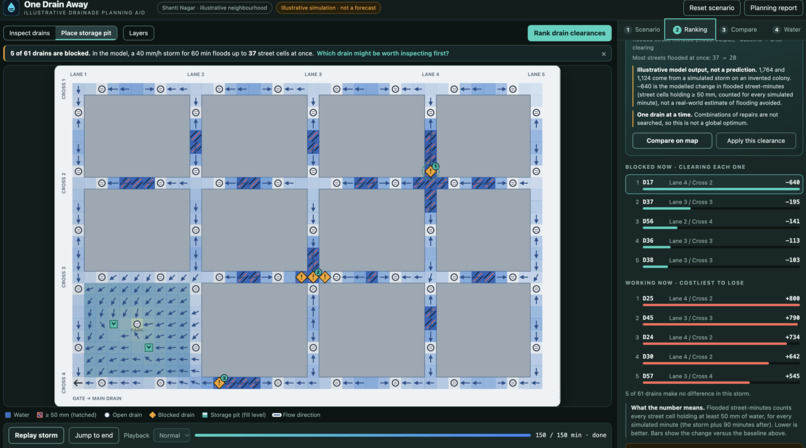Follow 'Which drain might be worth inspecting first?' link

click(382, 53)
